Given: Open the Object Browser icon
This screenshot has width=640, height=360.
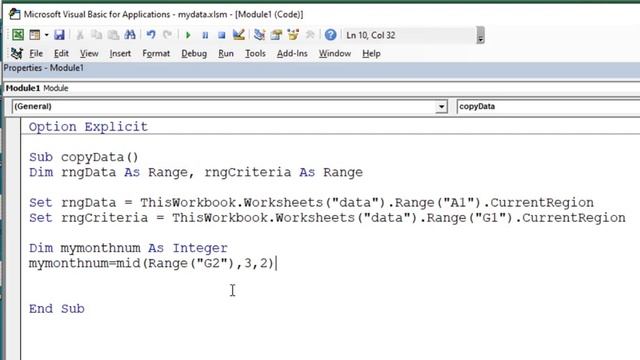Looking at the screenshot, I should click(293, 35).
